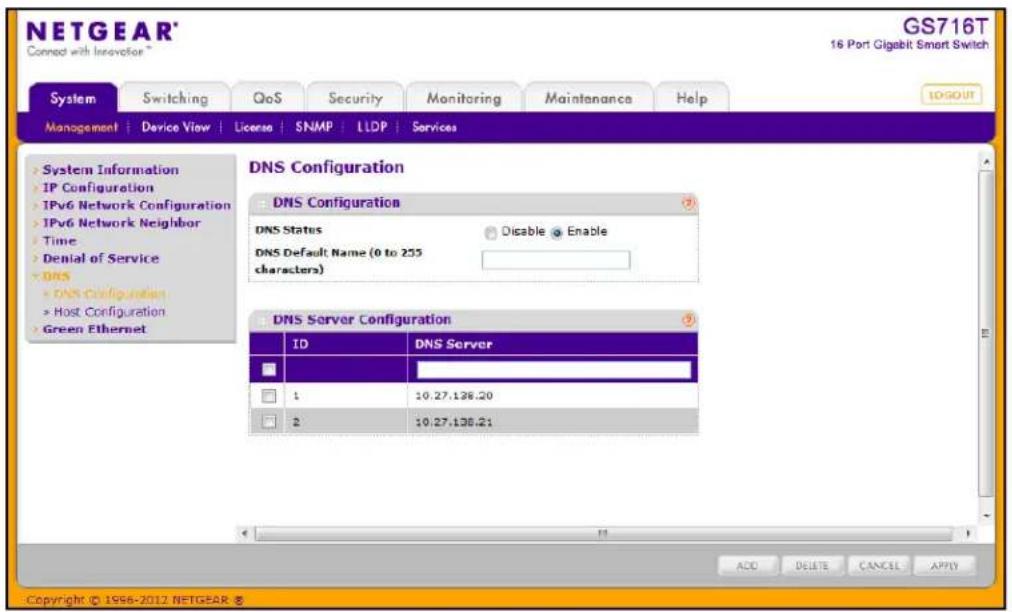
Task: Open Host Configuration link in sidebar
Action: point(109,312)
